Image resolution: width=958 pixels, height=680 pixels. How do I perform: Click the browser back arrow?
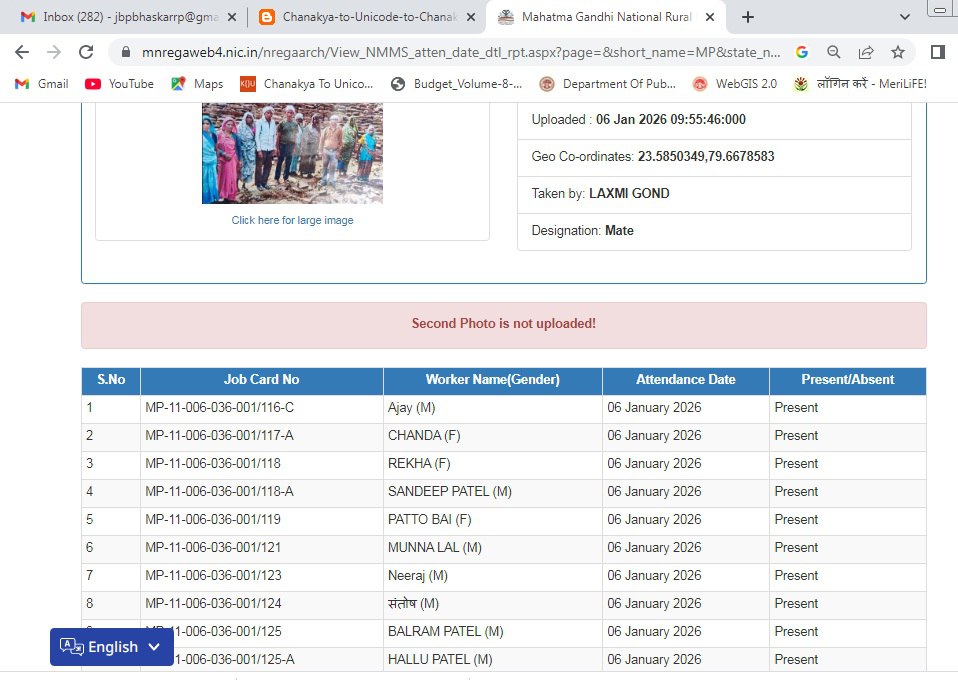point(22,52)
